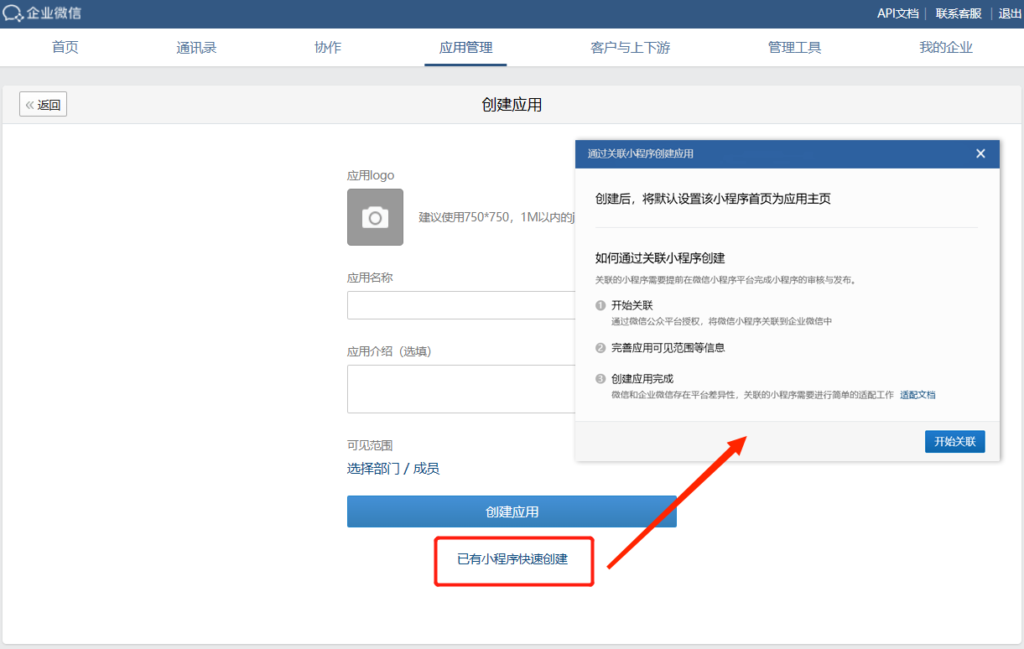Upload app logo via camera icon
1024x649 pixels.
375,217
